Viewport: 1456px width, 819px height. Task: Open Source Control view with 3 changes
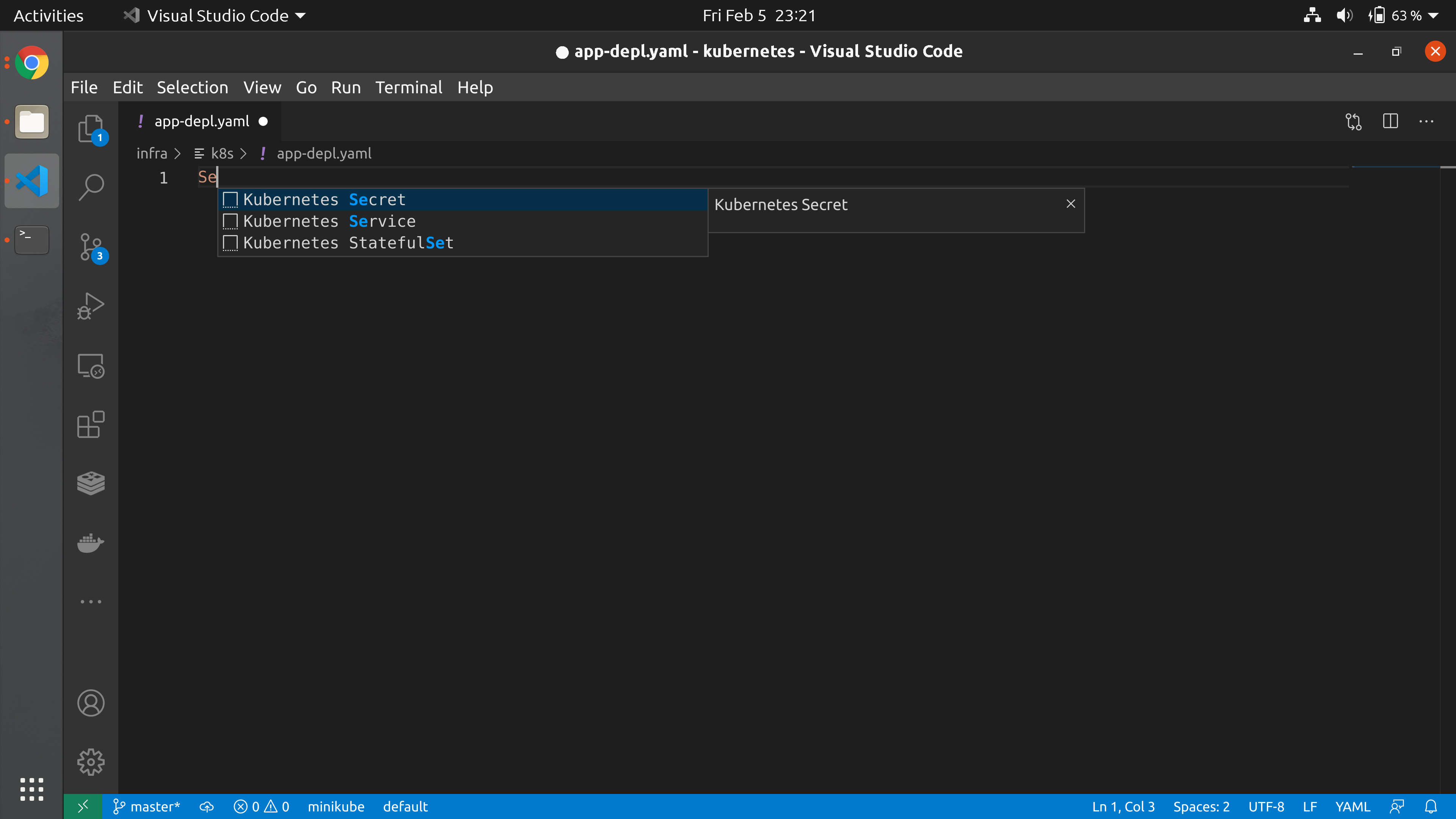click(91, 247)
